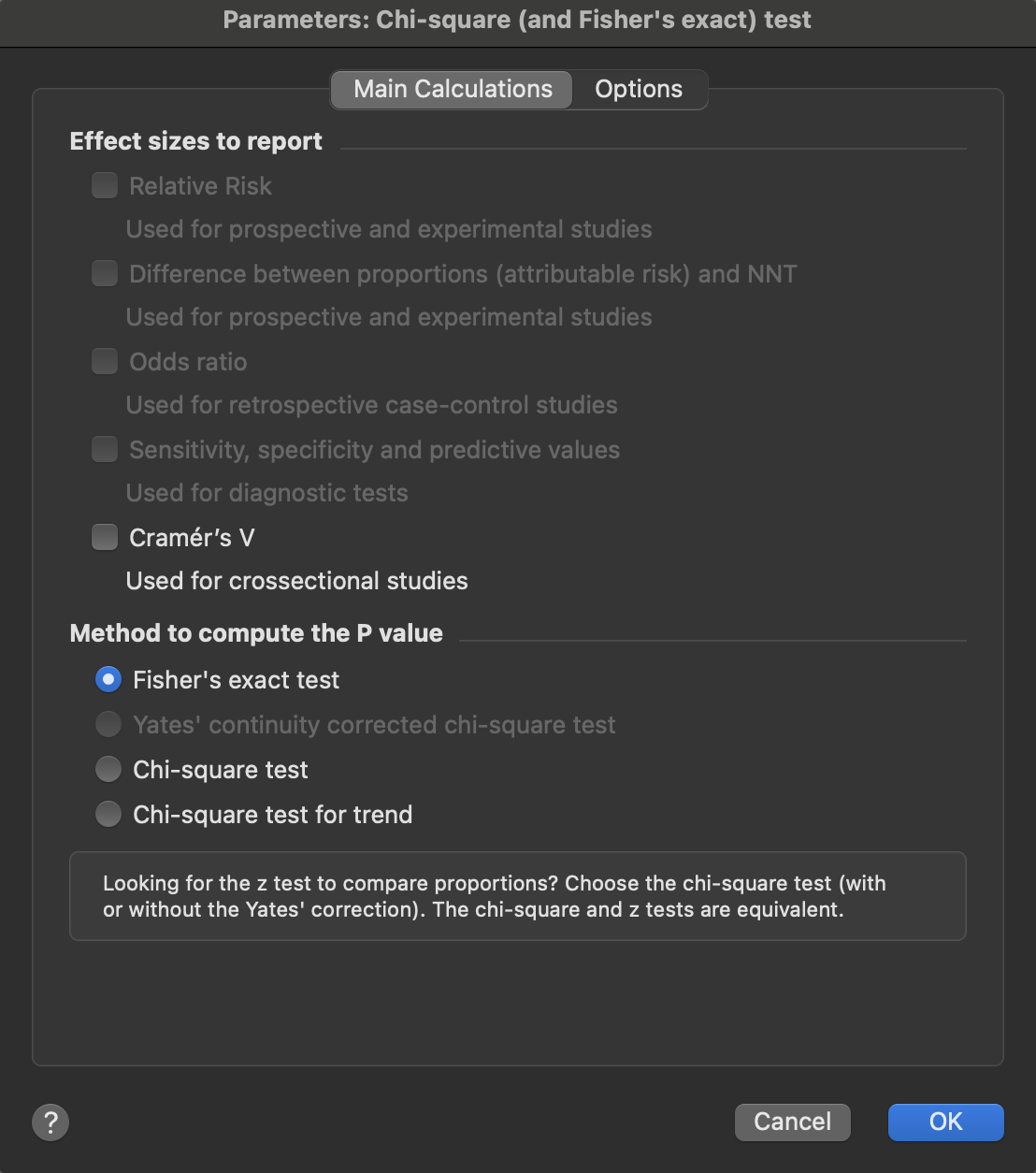Enable the Cramér's V checkbox

point(105,537)
